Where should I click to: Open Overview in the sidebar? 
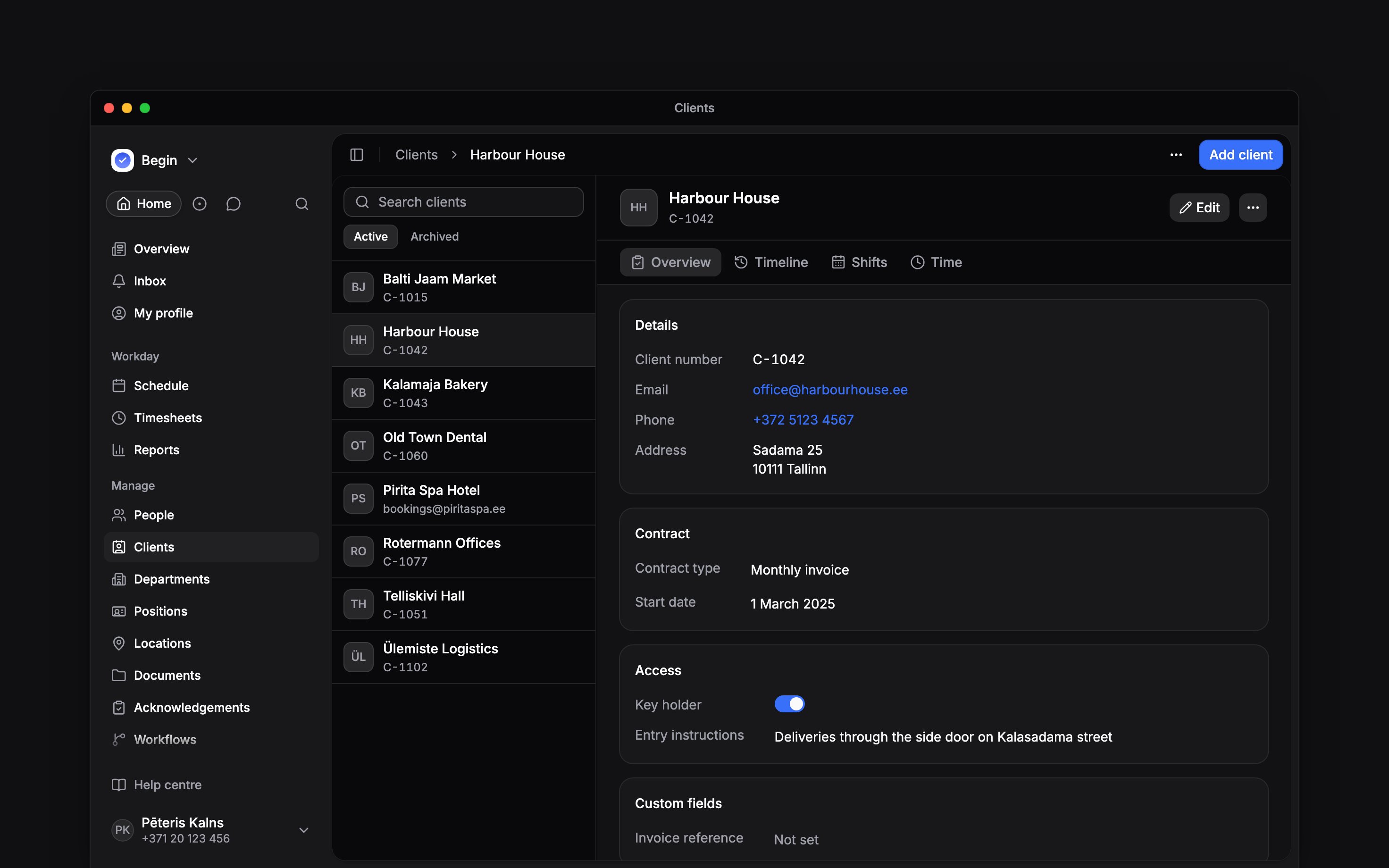pos(210,249)
